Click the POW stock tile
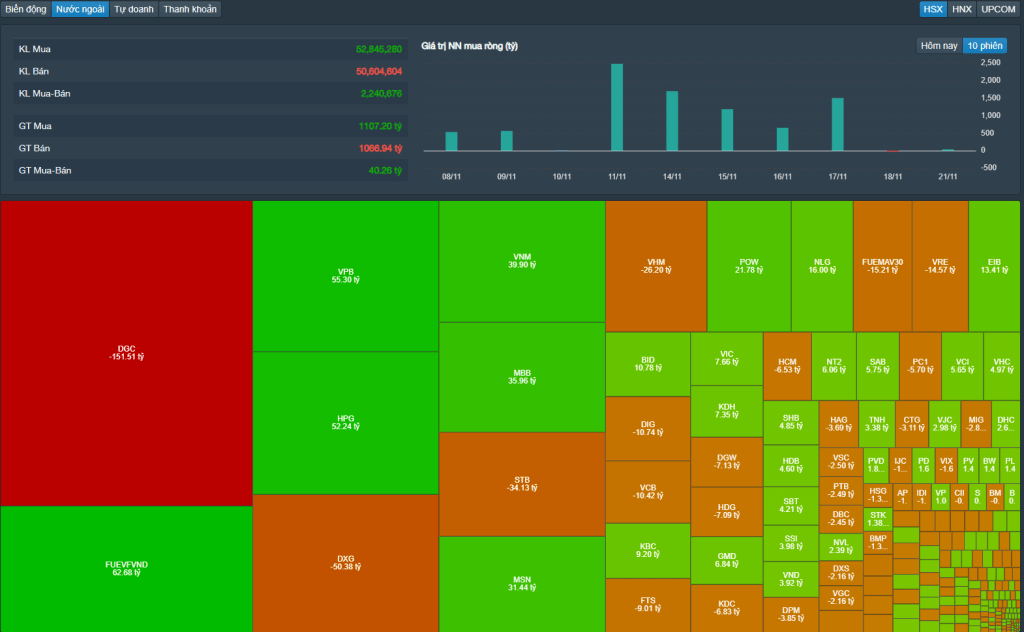The image size is (1024, 632). 748,266
